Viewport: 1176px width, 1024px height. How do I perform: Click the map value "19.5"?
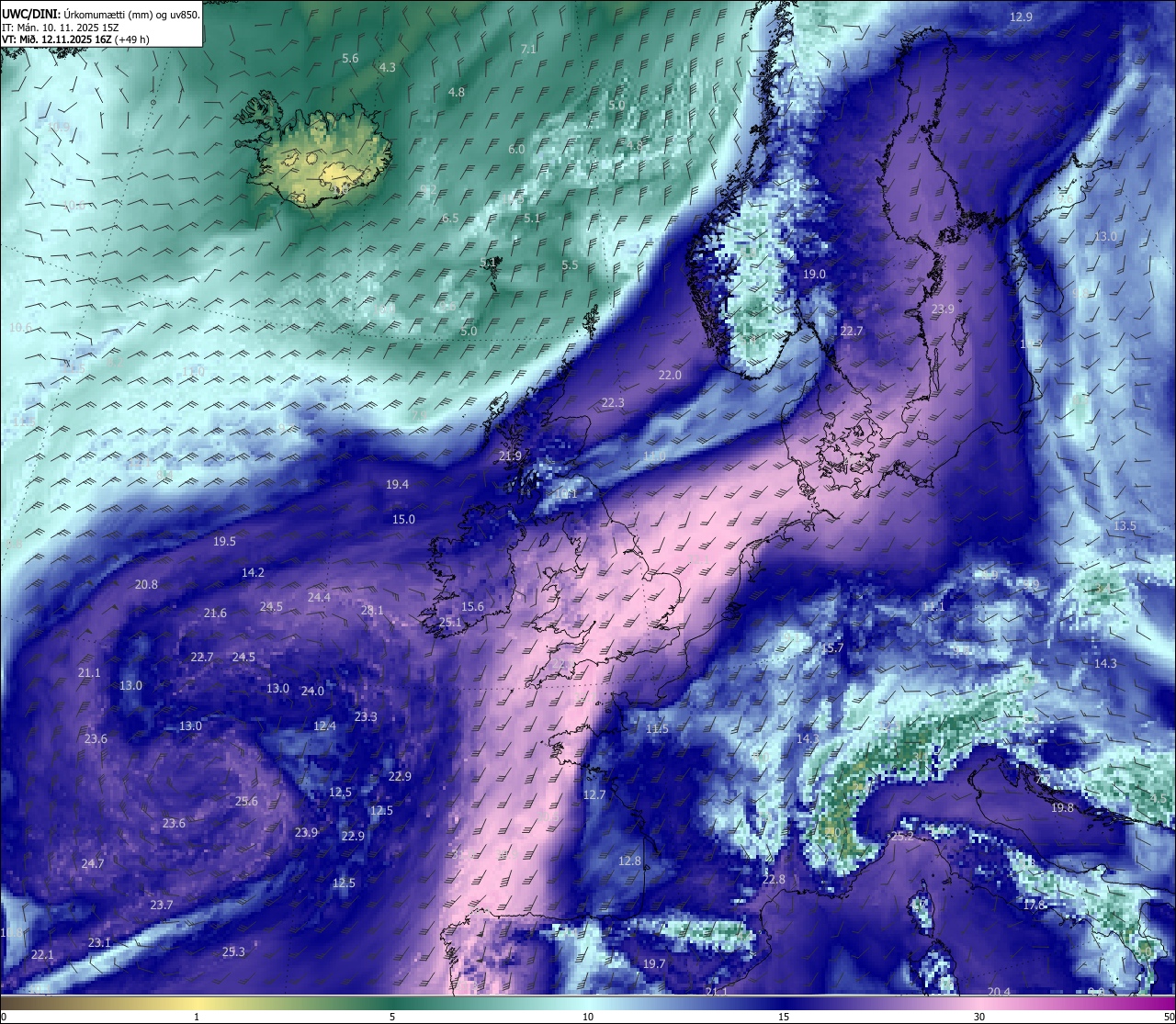click(224, 542)
